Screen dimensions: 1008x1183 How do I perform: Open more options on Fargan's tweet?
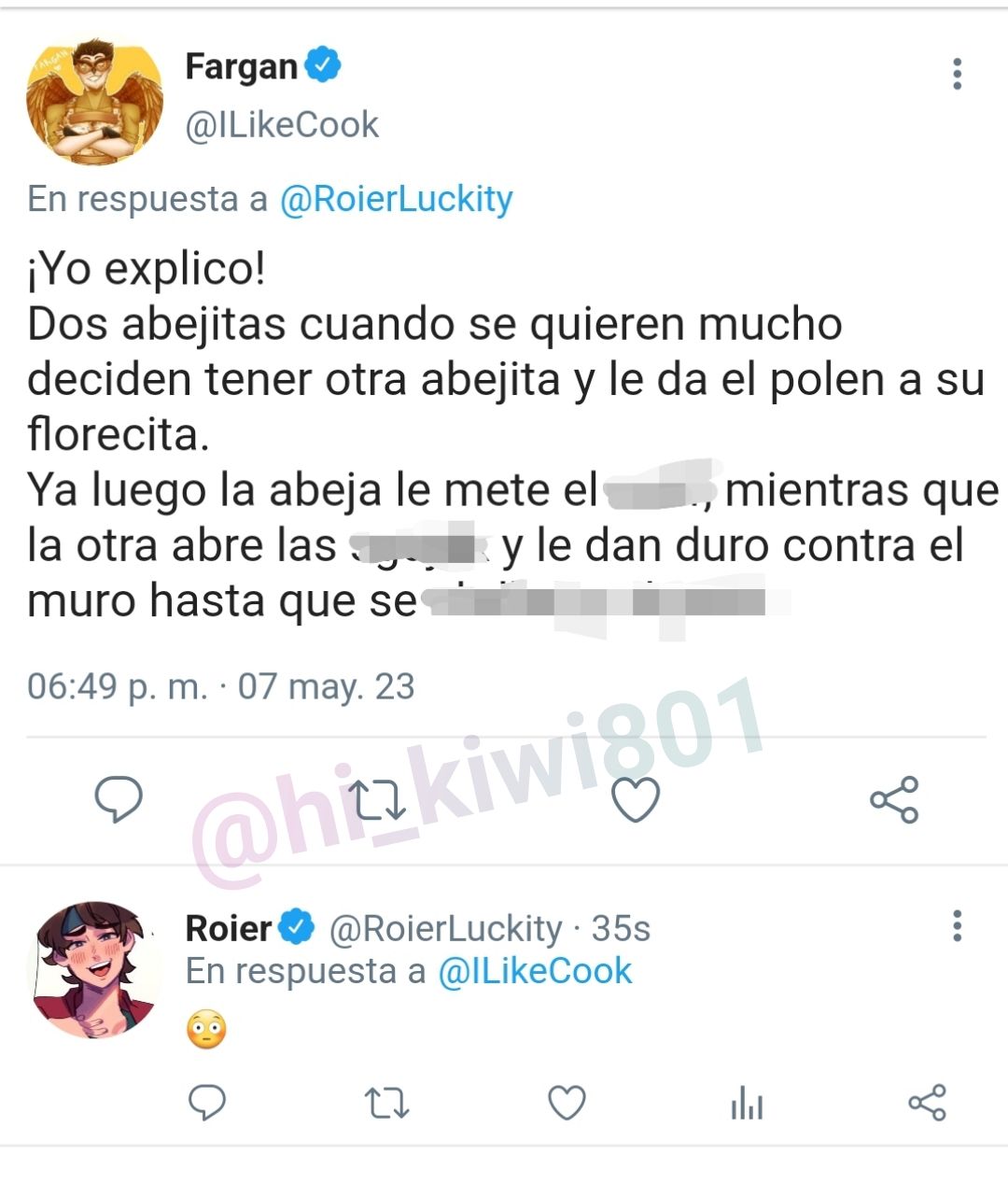point(957,74)
